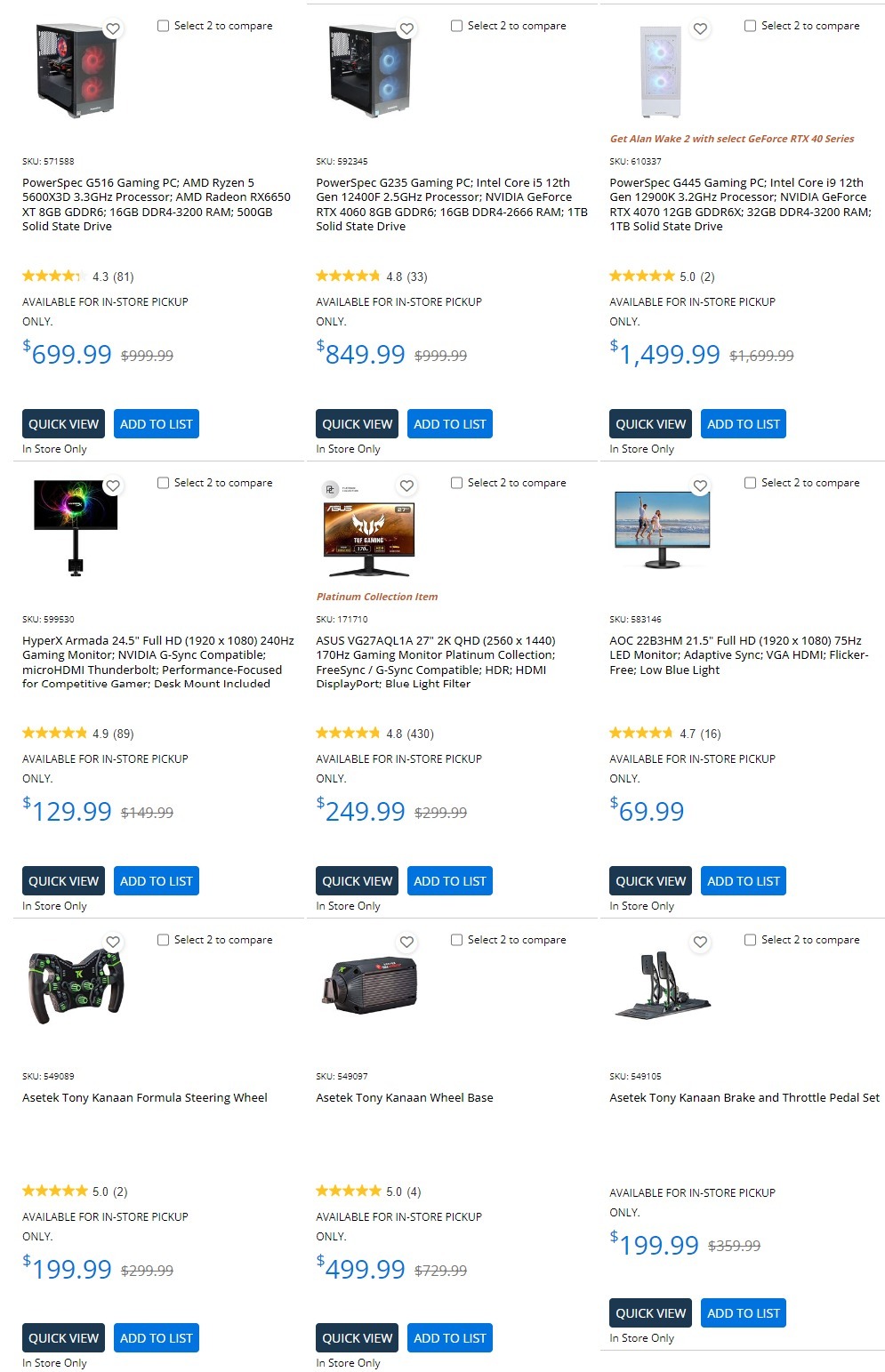The width and height of the screenshot is (885, 1372).
Task: Click the Alan Wake 2 promotion link
Action: (x=731, y=140)
